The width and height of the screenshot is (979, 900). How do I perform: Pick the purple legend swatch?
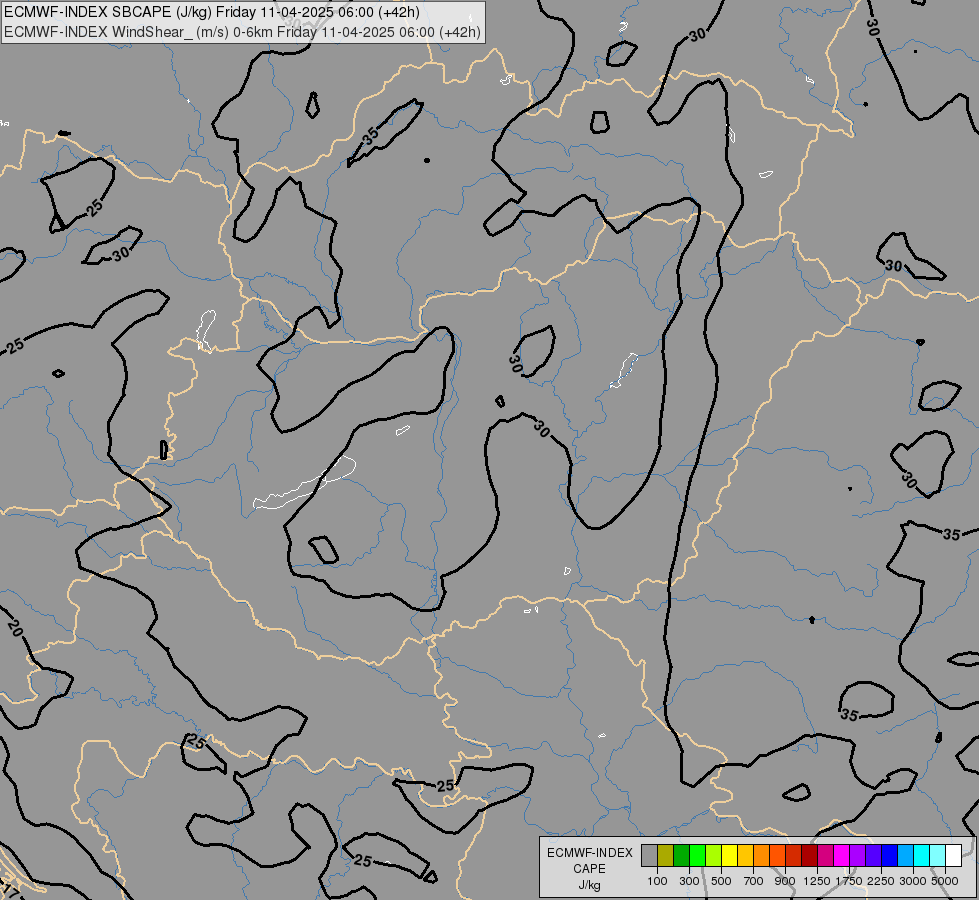coord(858,856)
